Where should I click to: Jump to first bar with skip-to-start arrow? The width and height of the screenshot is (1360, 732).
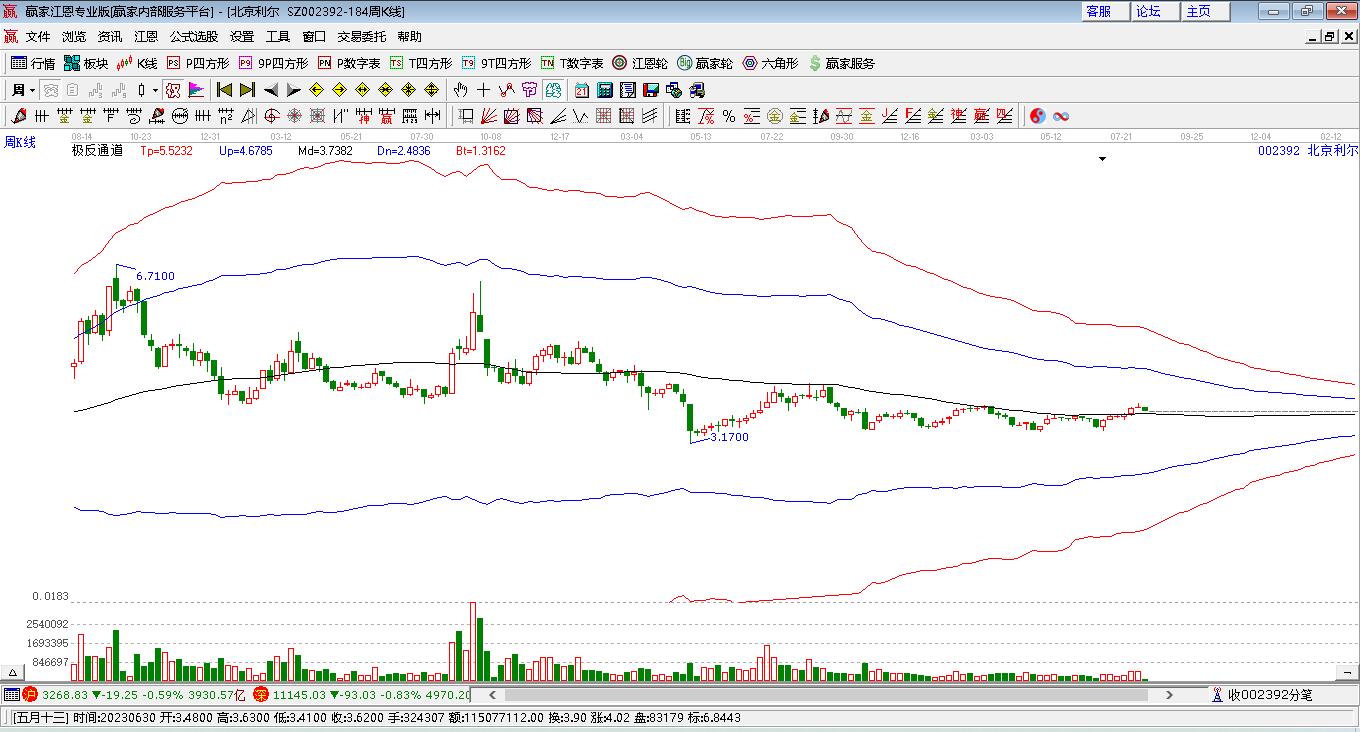[x=225, y=90]
